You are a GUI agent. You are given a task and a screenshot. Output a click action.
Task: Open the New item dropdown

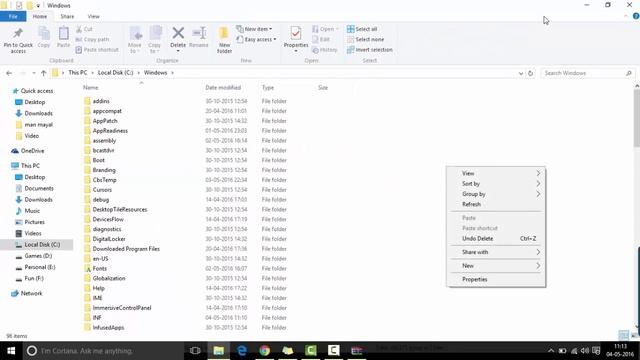point(254,29)
